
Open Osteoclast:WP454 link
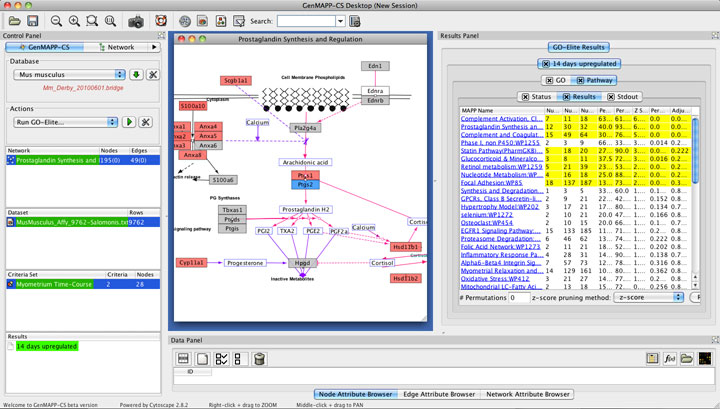point(487,223)
